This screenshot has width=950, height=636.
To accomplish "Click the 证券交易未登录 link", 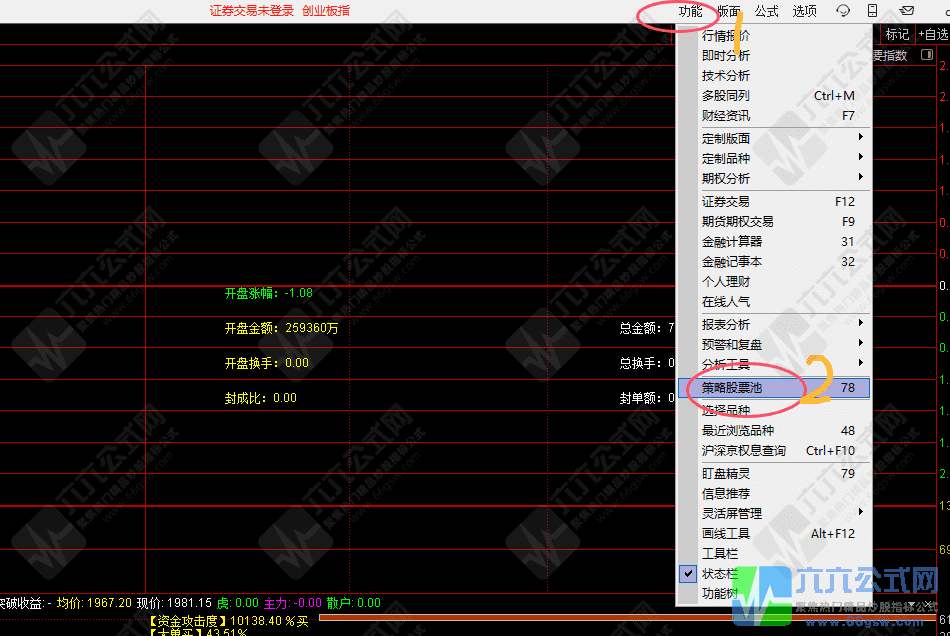I will point(251,11).
